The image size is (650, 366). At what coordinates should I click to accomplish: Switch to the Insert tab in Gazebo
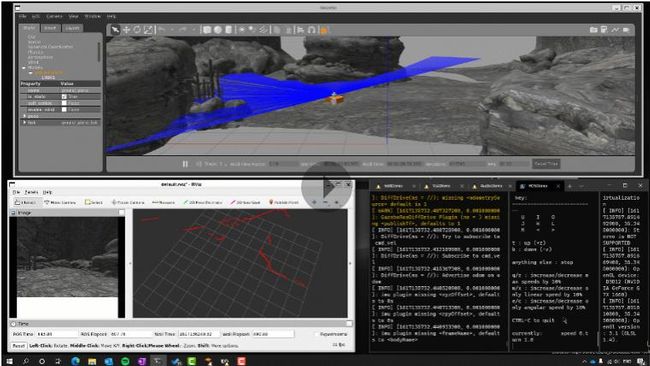pos(50,28)
